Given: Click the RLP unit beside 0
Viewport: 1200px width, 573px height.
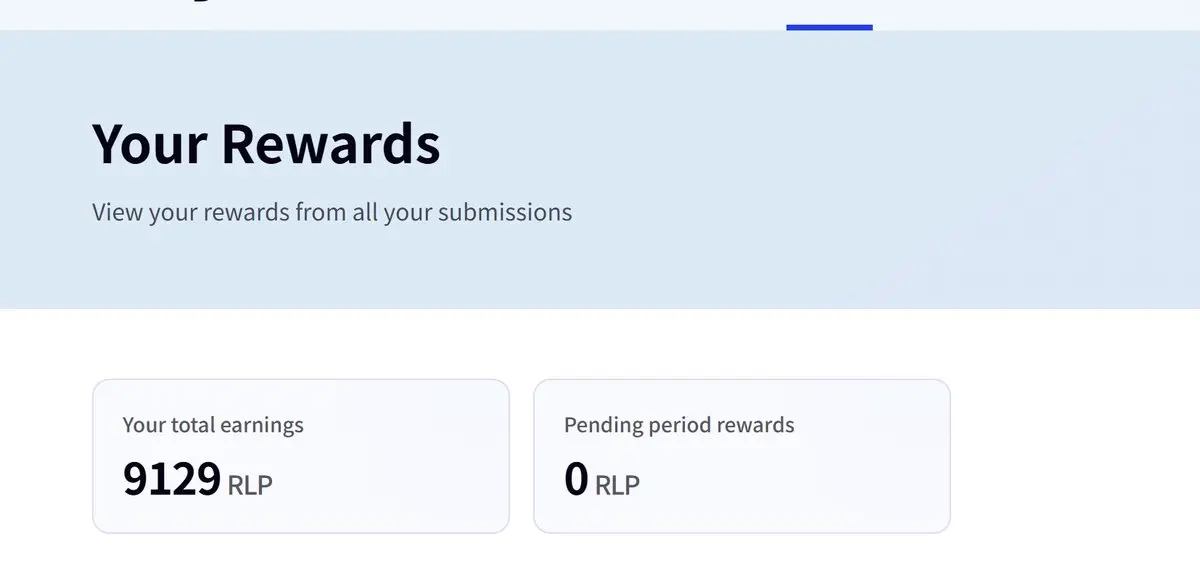Looking at the screenshot, I should click(617, 485).
